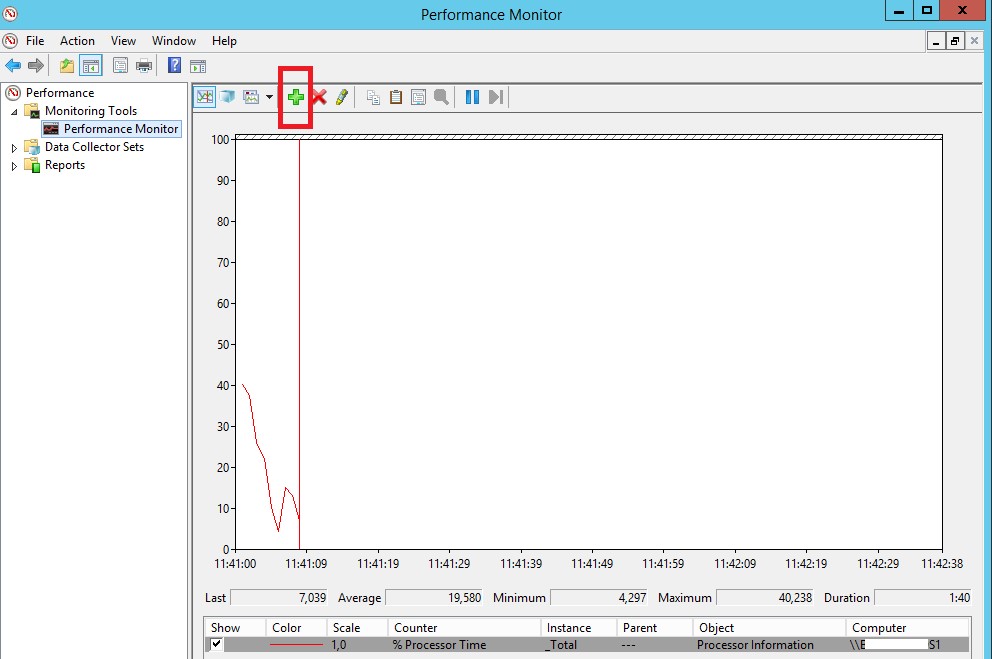
Task: Freeze the display with the pause button
Action: pos(472,97)
